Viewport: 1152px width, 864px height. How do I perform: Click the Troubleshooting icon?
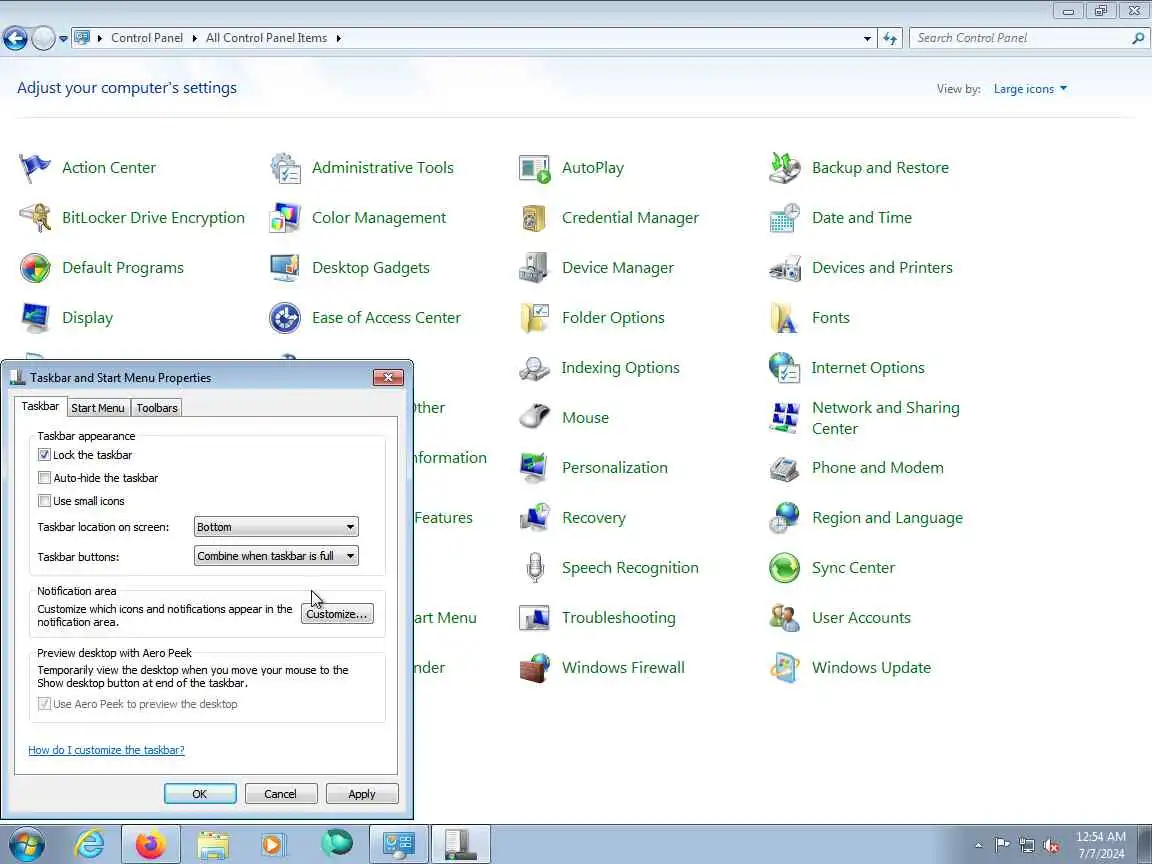click(534, 618)
